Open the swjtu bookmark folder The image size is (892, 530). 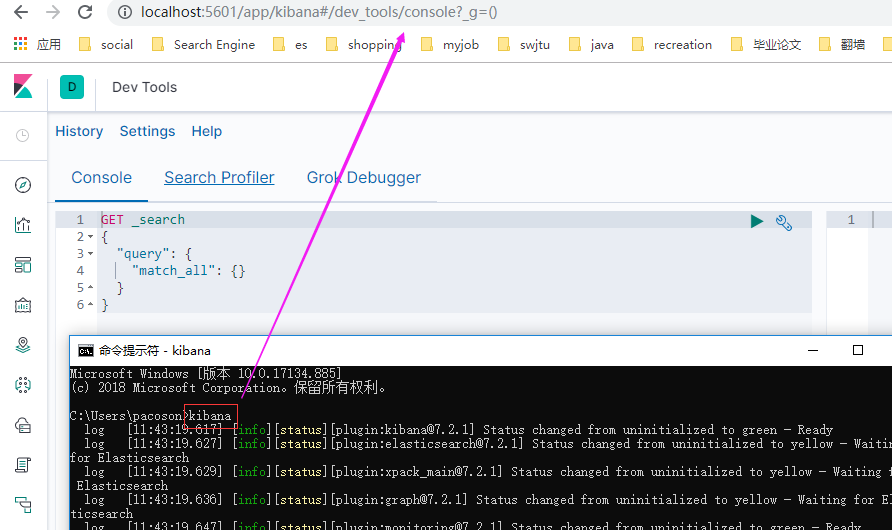tap(523, 44)
